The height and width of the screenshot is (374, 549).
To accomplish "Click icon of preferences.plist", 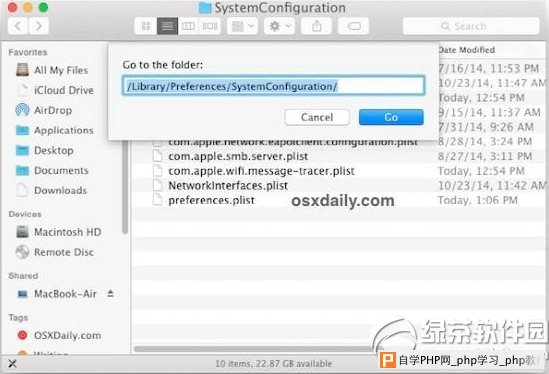I will click(158, 200).
